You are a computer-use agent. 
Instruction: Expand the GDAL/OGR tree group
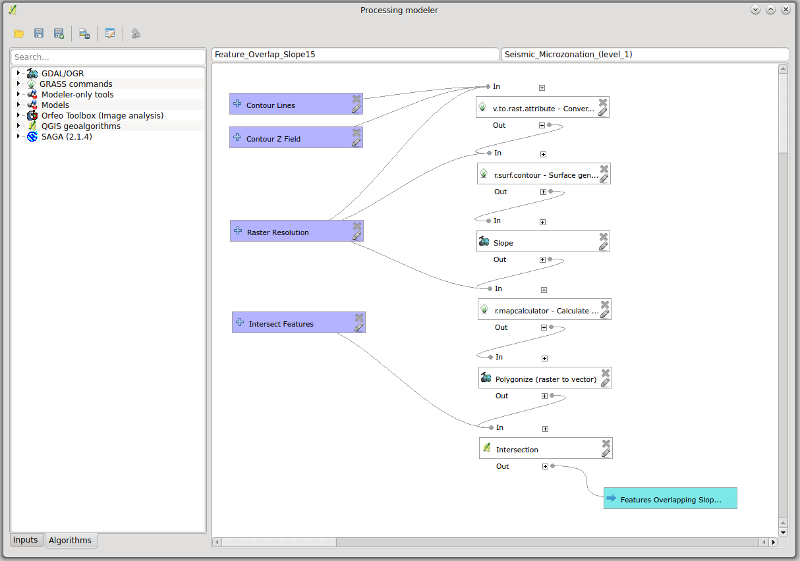point(18,74)
